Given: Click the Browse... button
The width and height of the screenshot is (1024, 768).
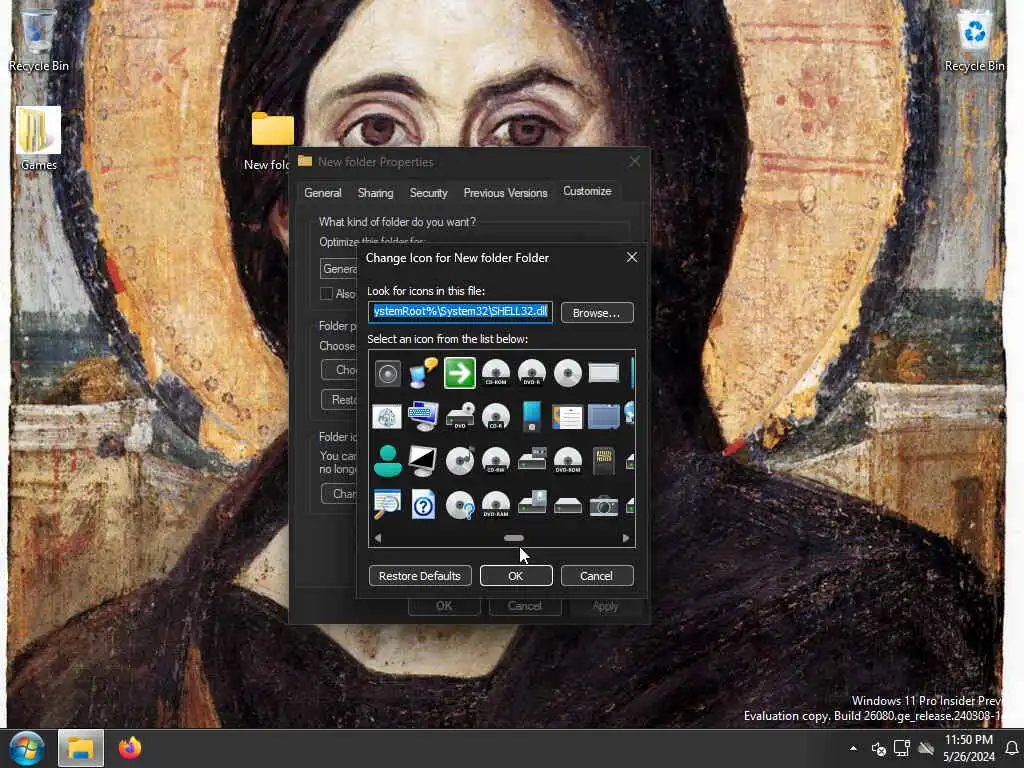Looking at the screenshot, I should [597, 313].
